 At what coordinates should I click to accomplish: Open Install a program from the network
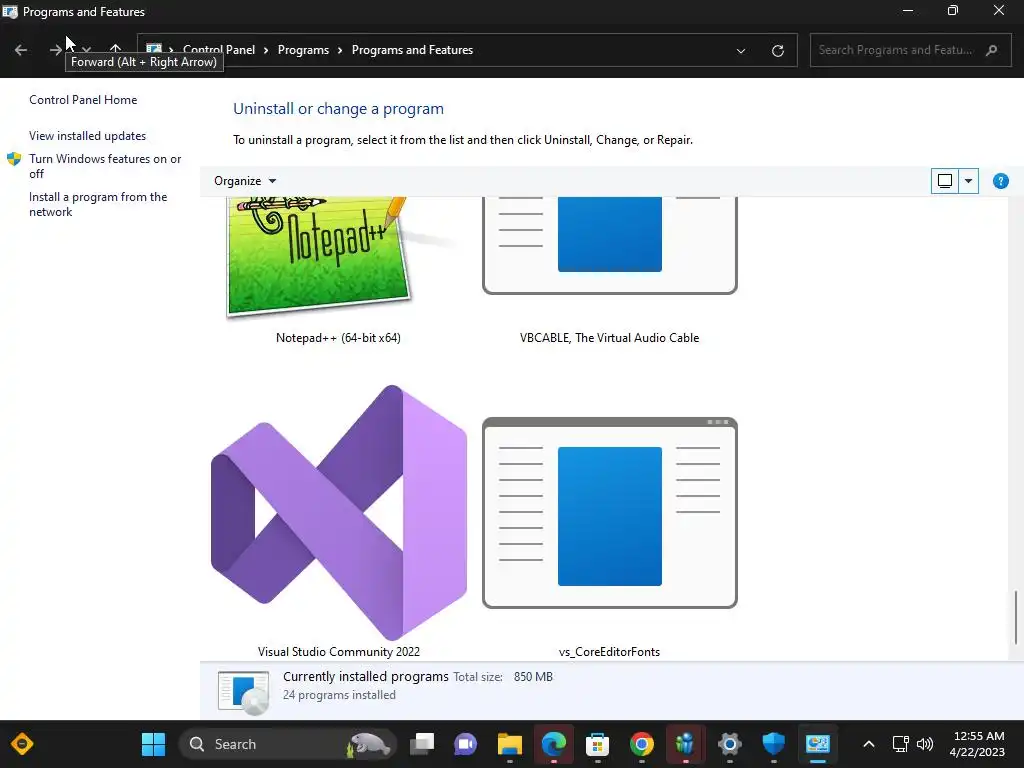pos(98,204)
